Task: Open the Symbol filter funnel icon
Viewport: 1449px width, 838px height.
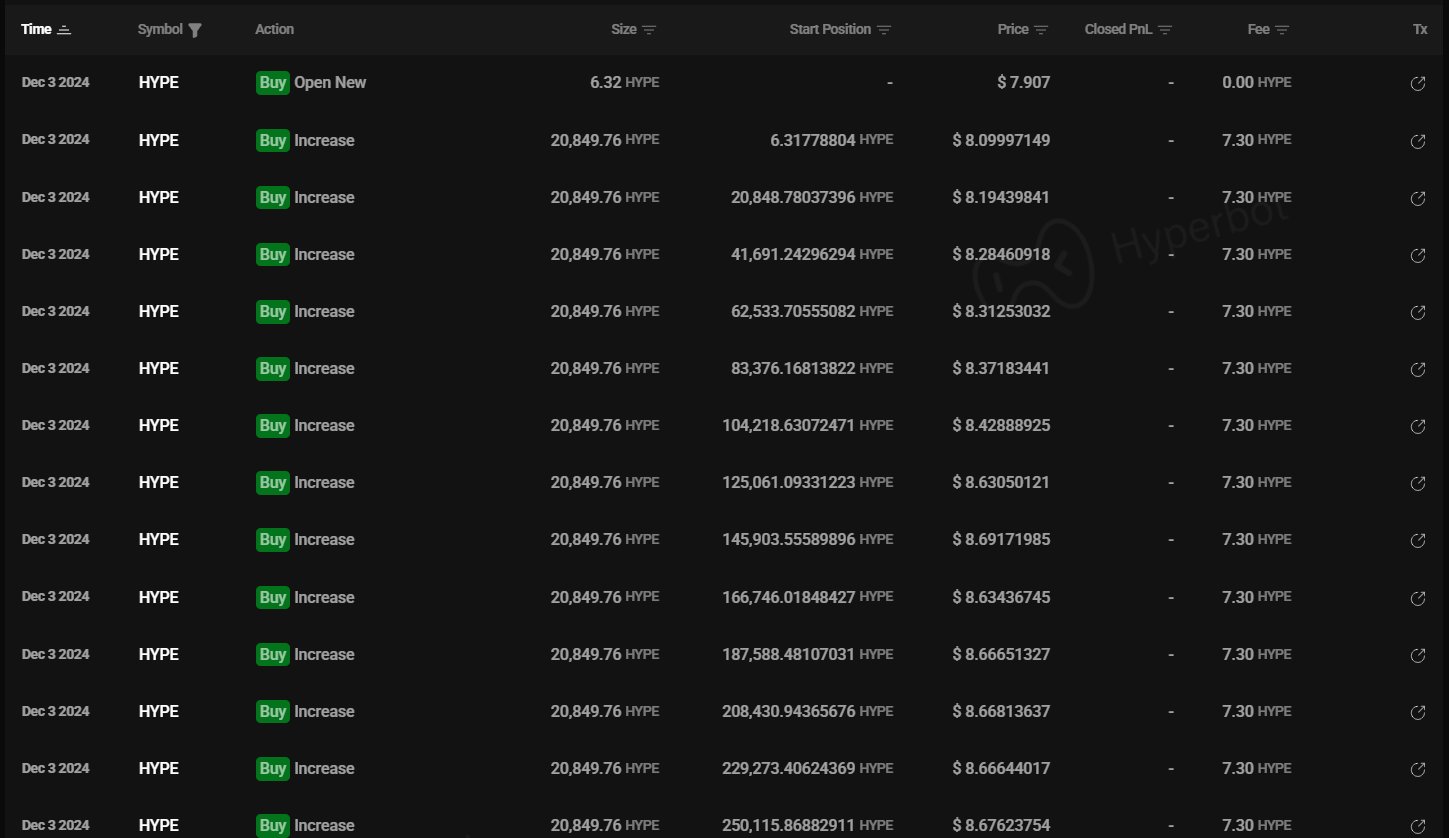Action: coord(196,29)
